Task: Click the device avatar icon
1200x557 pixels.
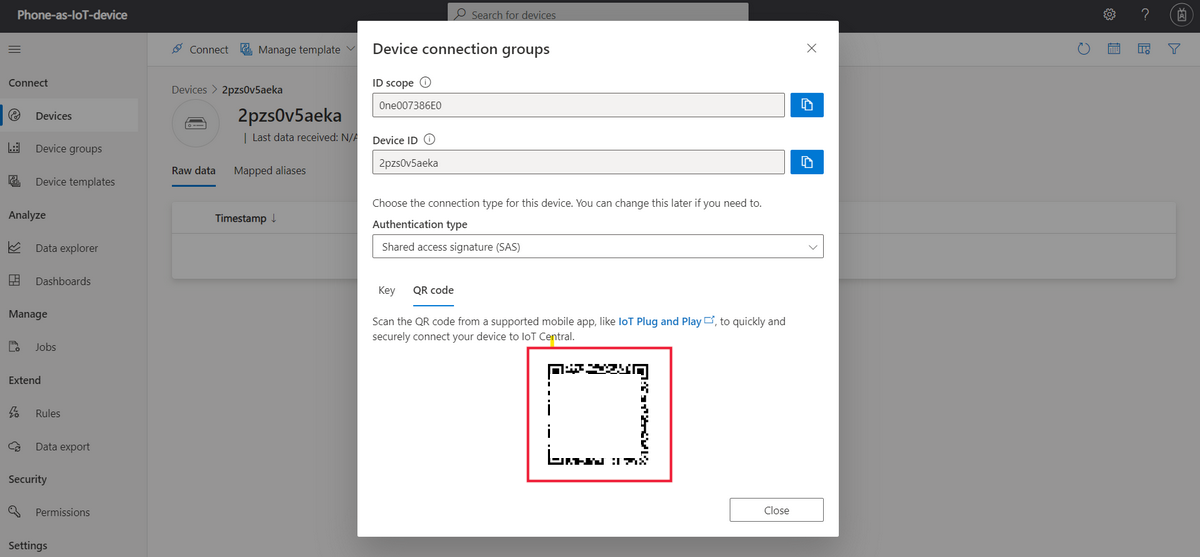Action: tap(196, 124)
